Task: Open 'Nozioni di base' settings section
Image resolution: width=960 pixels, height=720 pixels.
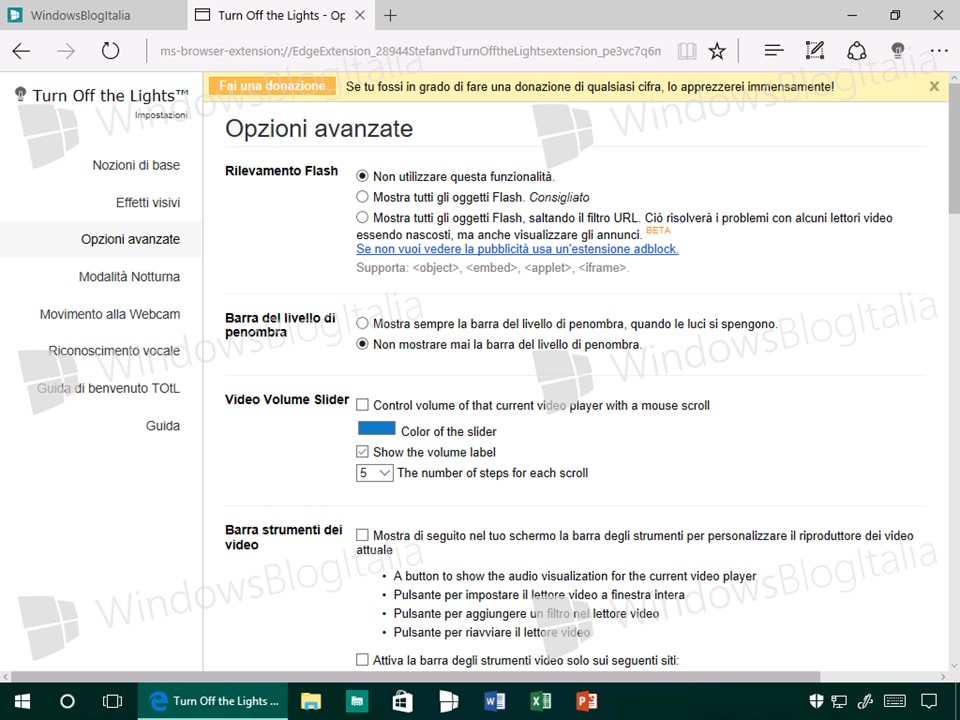Action: point(136,165)
